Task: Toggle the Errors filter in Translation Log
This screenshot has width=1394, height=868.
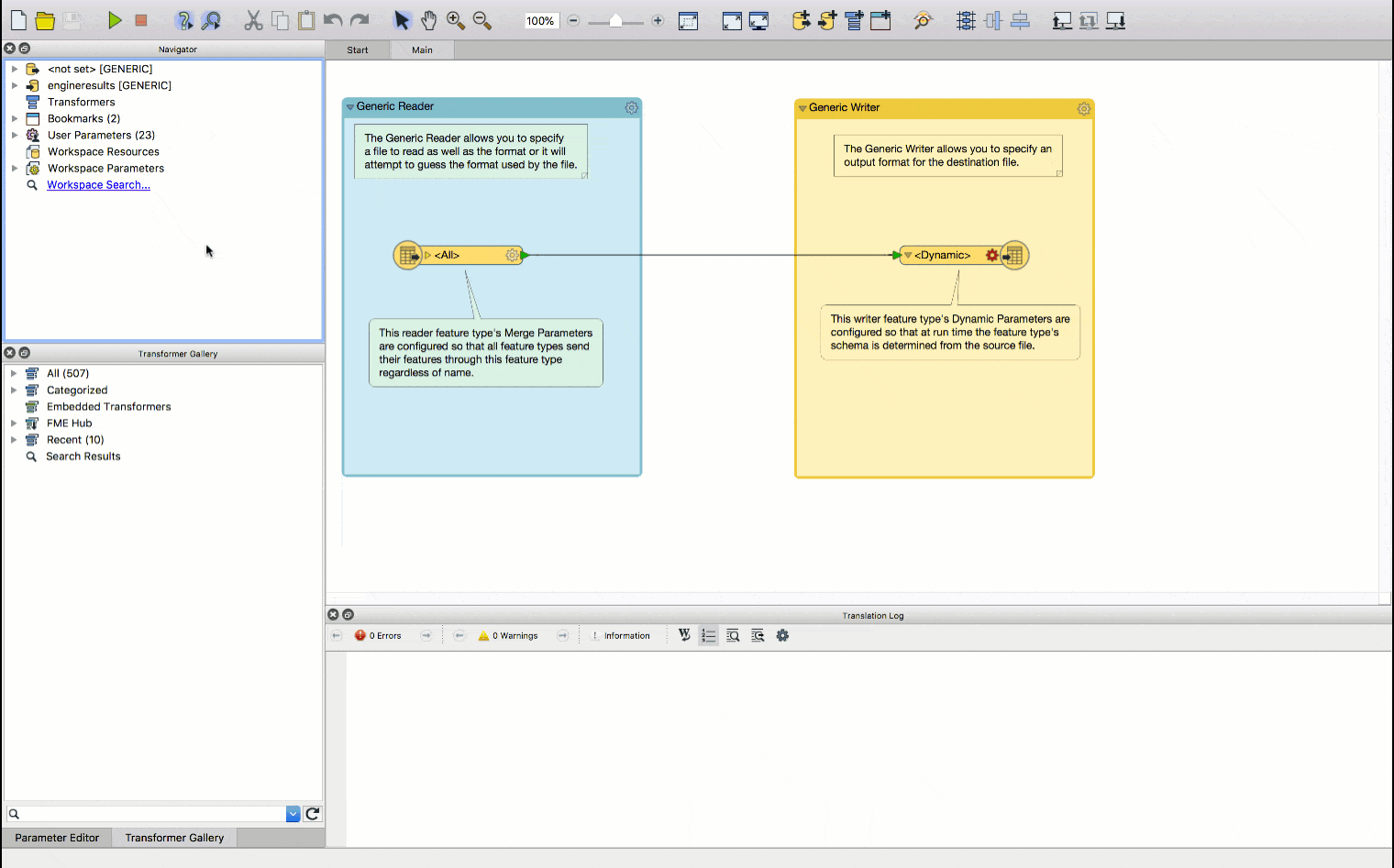Action: pyautogui.click(x=379, y=635)
